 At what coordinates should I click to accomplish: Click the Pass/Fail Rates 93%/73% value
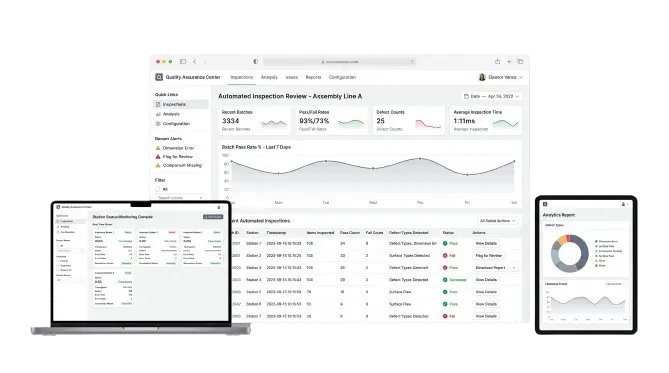pos(314,121)
